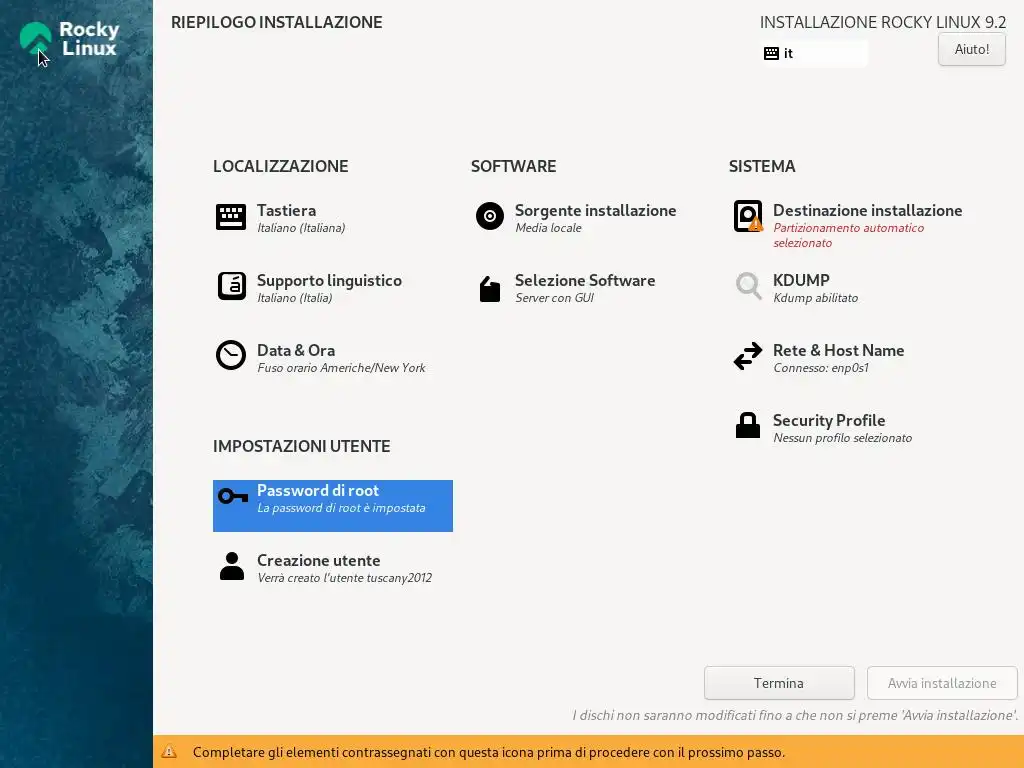Click the Rocky Linux logo
Image resolution: width=1024 pixels, height=768 pixels.
(69, 39)
